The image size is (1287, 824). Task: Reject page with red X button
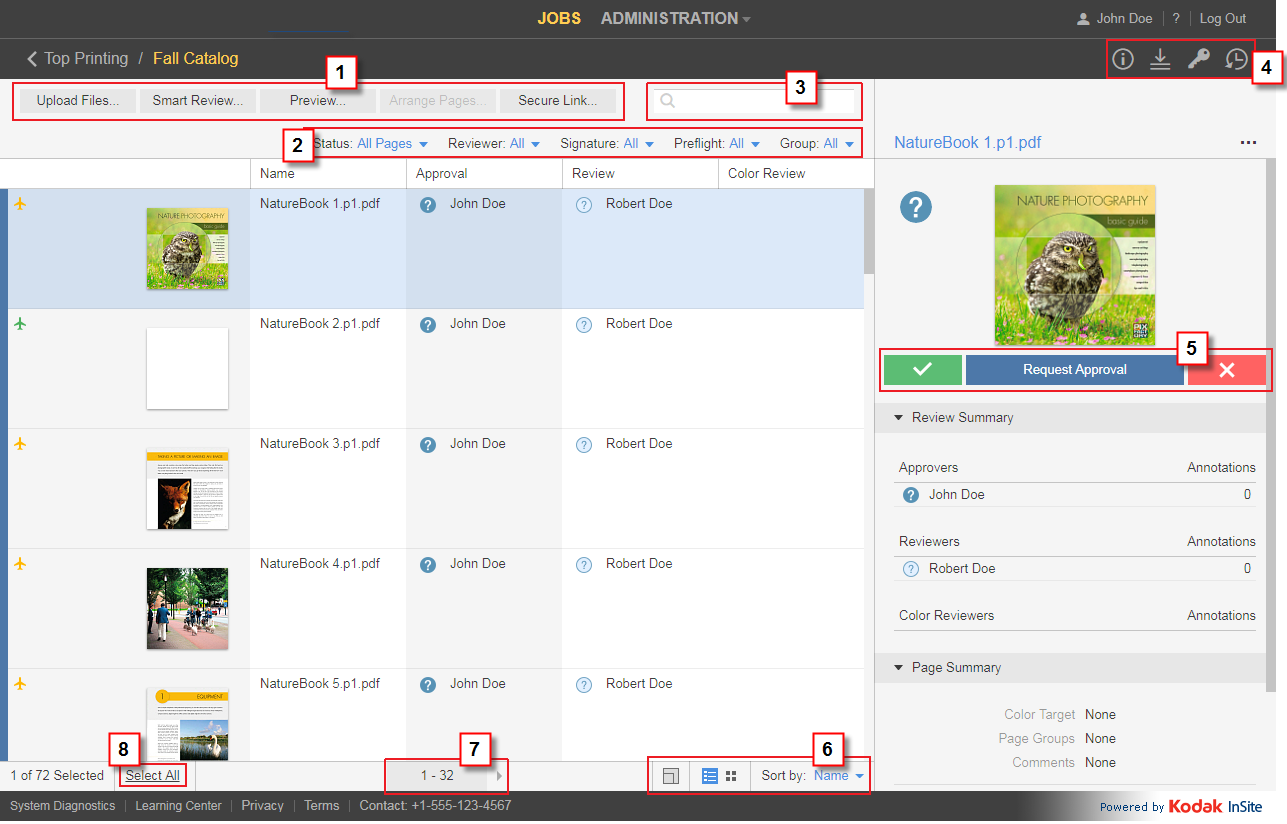tap(1227, 370)
